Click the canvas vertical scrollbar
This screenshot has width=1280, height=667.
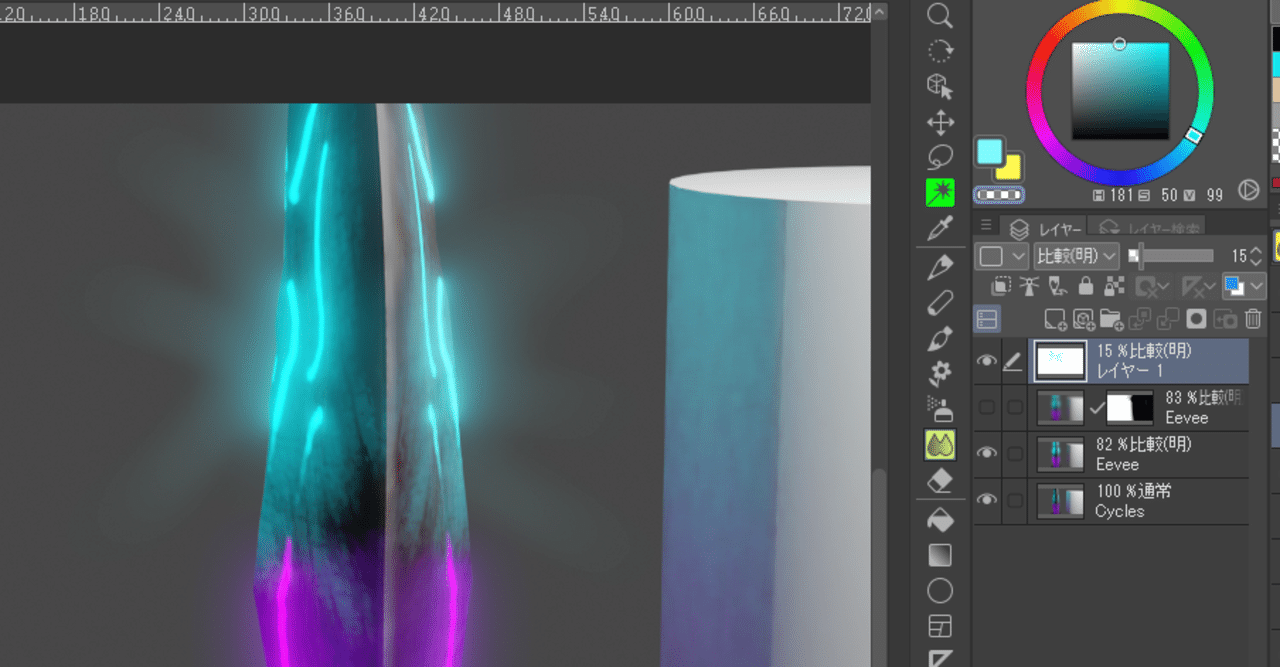pyautogui.click(x=878, y=568)
